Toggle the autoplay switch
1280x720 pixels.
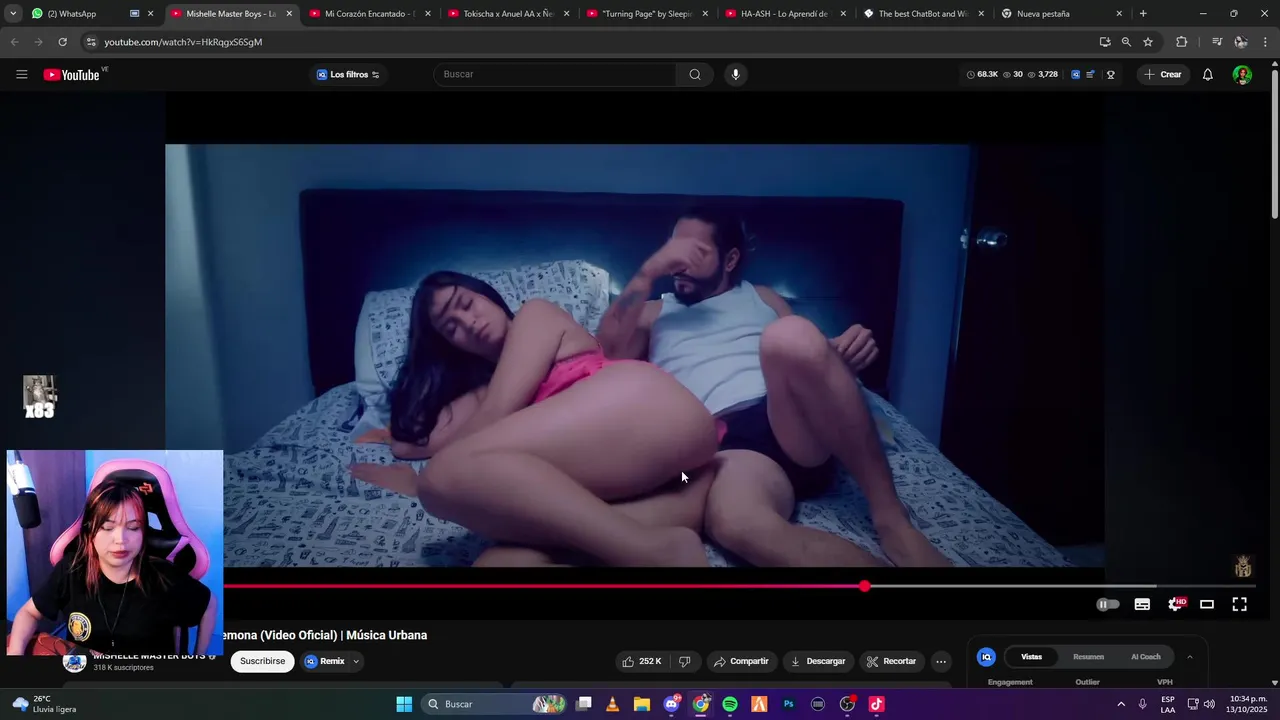tap(1108, 604)
